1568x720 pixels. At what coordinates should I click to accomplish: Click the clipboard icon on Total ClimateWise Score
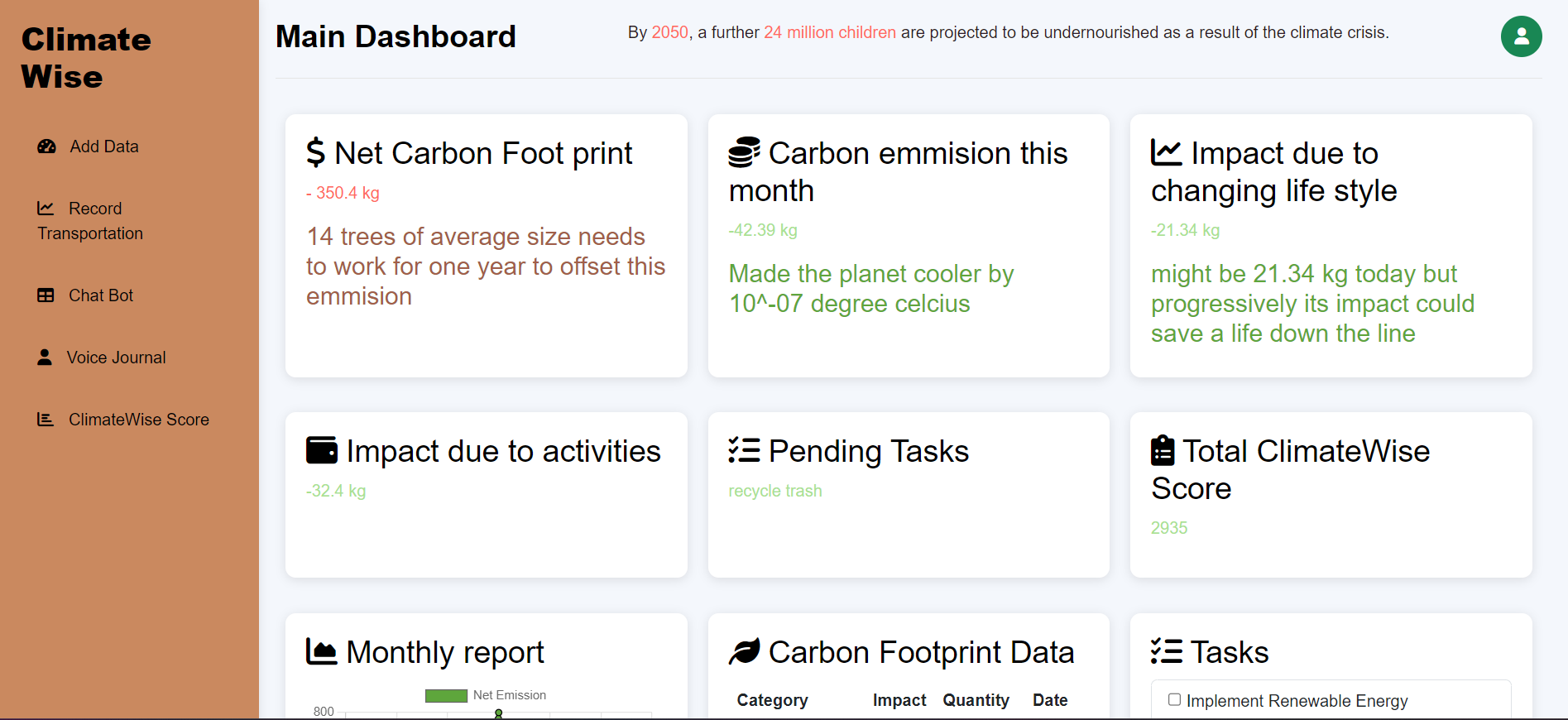coord(1163,451)
